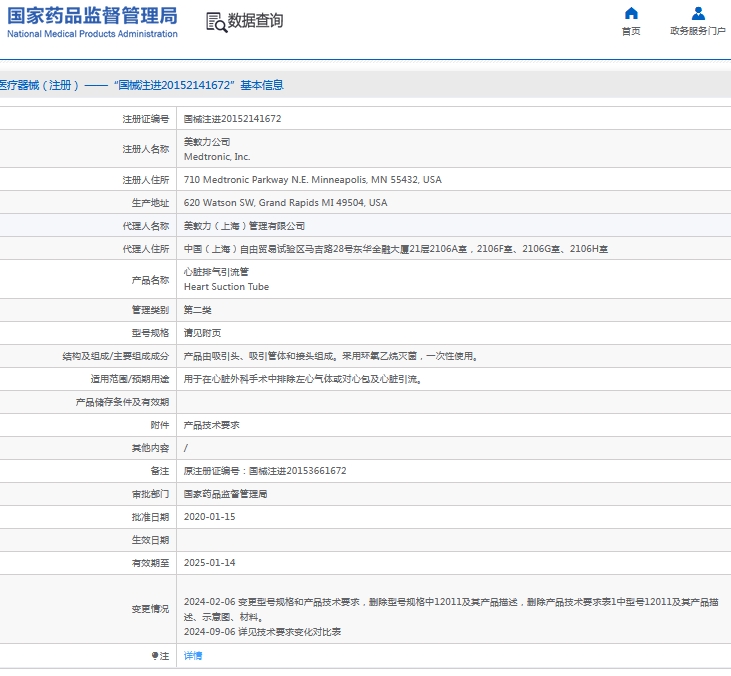Click the 首页 text link
Viewport: 731px width, 676px height.
click(631, 31)
